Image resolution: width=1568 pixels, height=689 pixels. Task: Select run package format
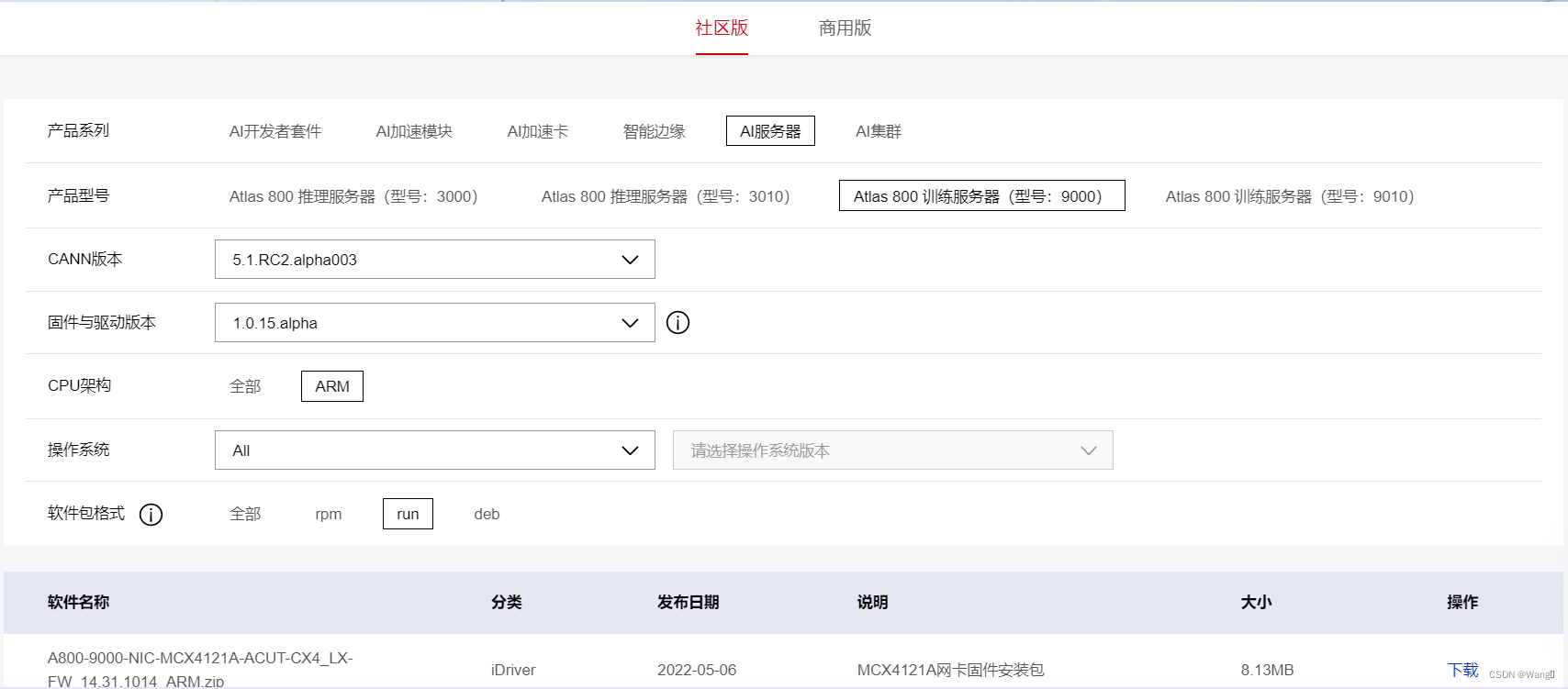408,514
